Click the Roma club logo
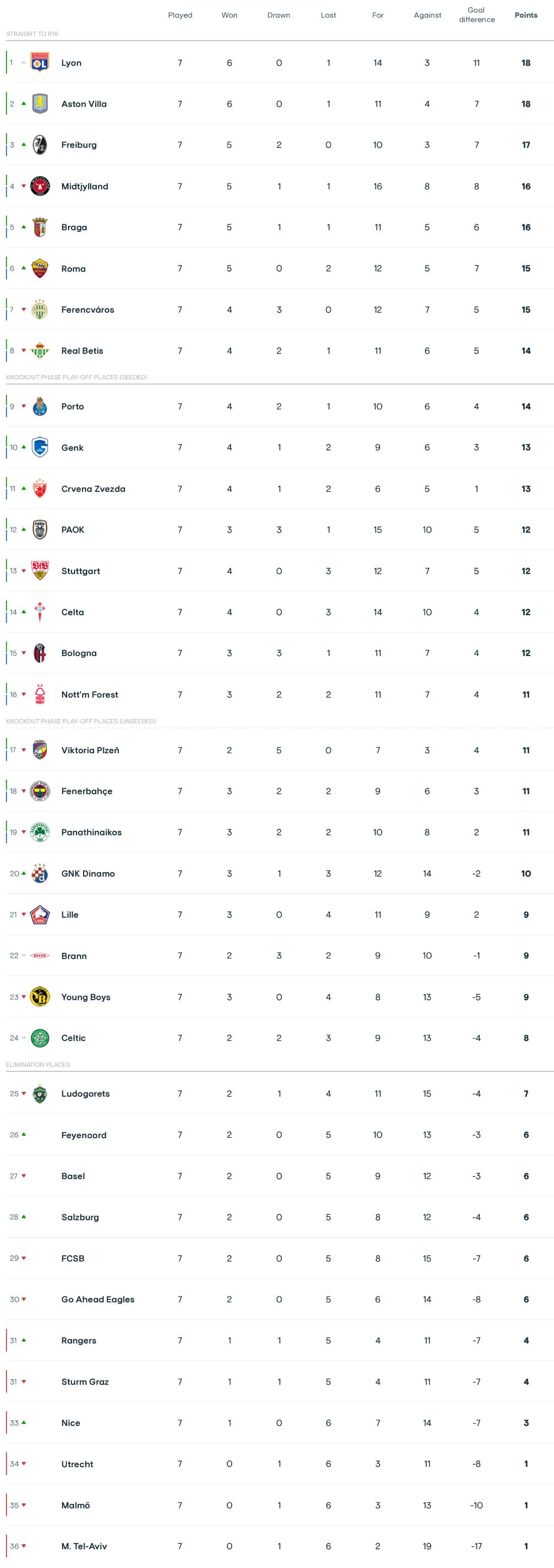The height and width of the screenshot is (1568, 554). [x=39, y=269]
